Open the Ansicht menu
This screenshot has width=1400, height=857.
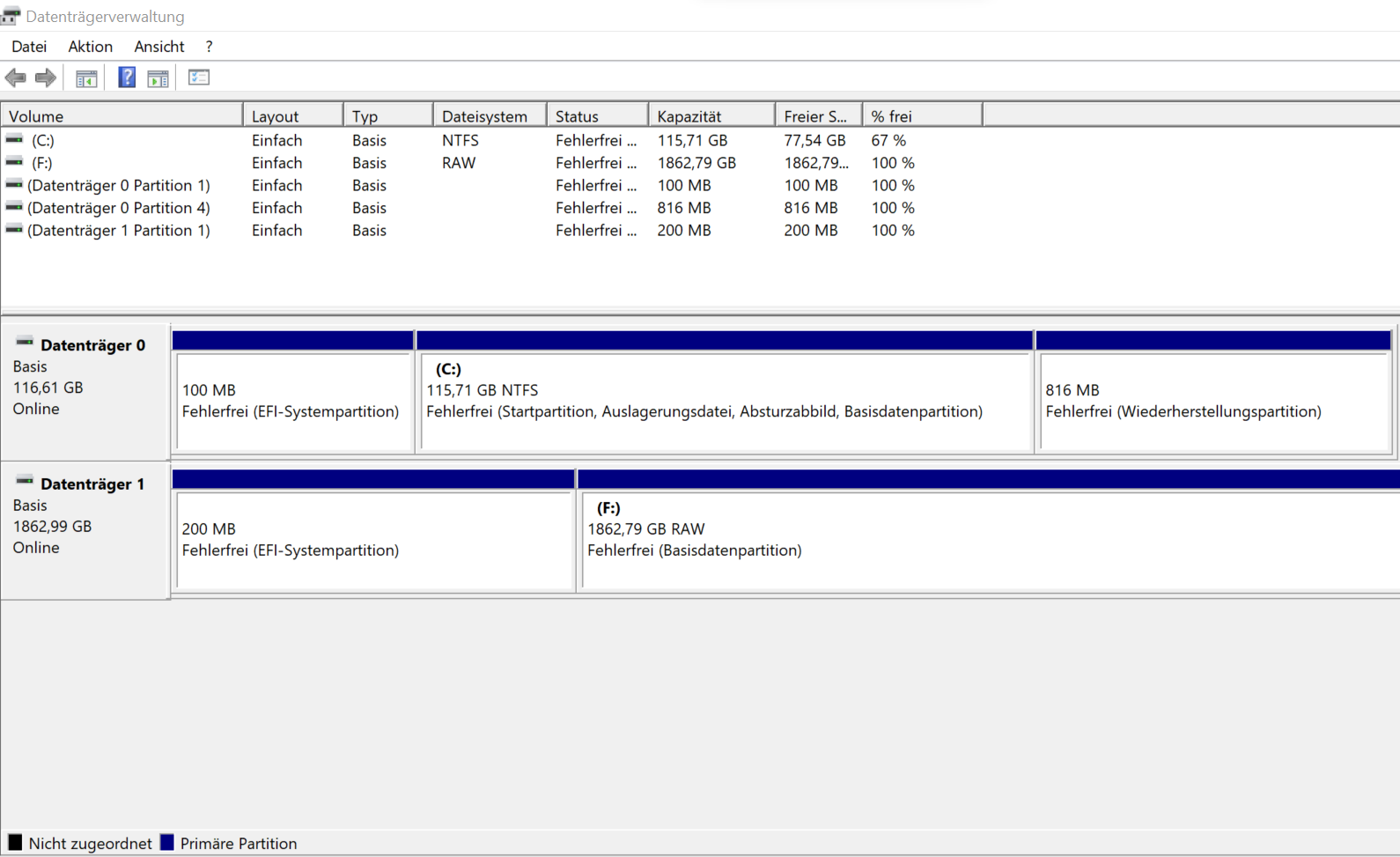[x=159, y=47]
